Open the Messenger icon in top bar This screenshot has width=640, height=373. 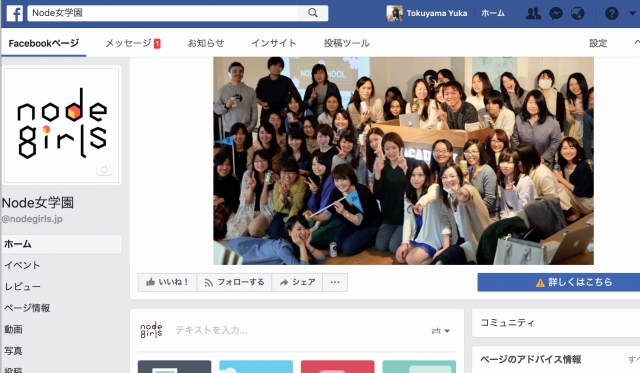click(x=556, y=14)
